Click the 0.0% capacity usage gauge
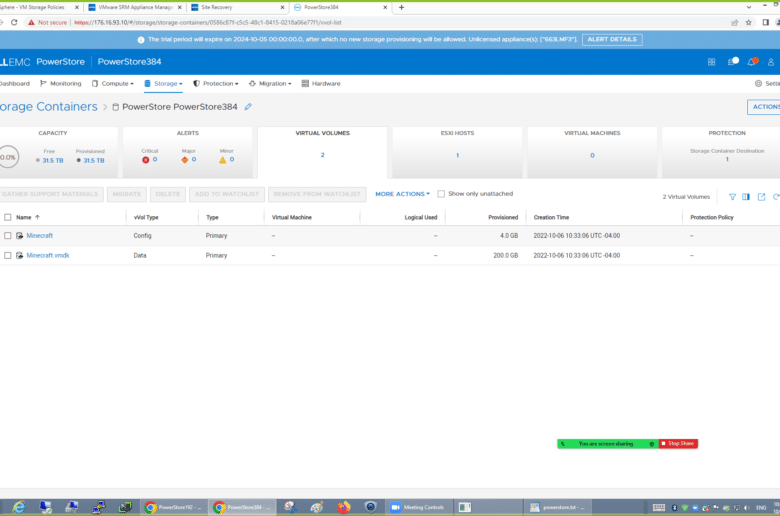Viewport: 780px width, 516px height. click(x=8, y=157)
